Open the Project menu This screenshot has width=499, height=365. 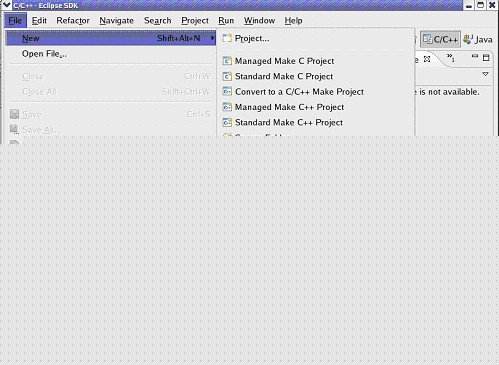click(195, 21)
